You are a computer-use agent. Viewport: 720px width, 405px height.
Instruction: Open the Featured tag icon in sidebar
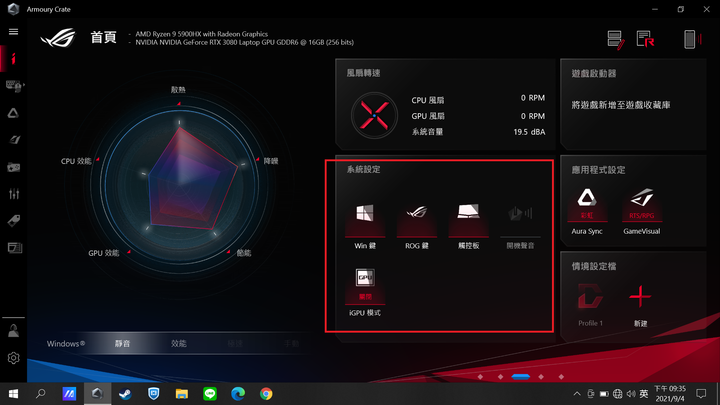pos(14,221)
